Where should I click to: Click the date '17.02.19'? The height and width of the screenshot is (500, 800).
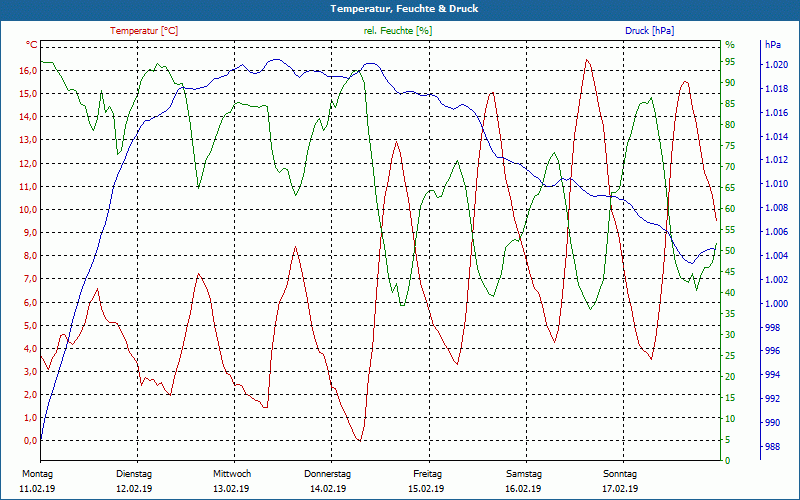620,489
